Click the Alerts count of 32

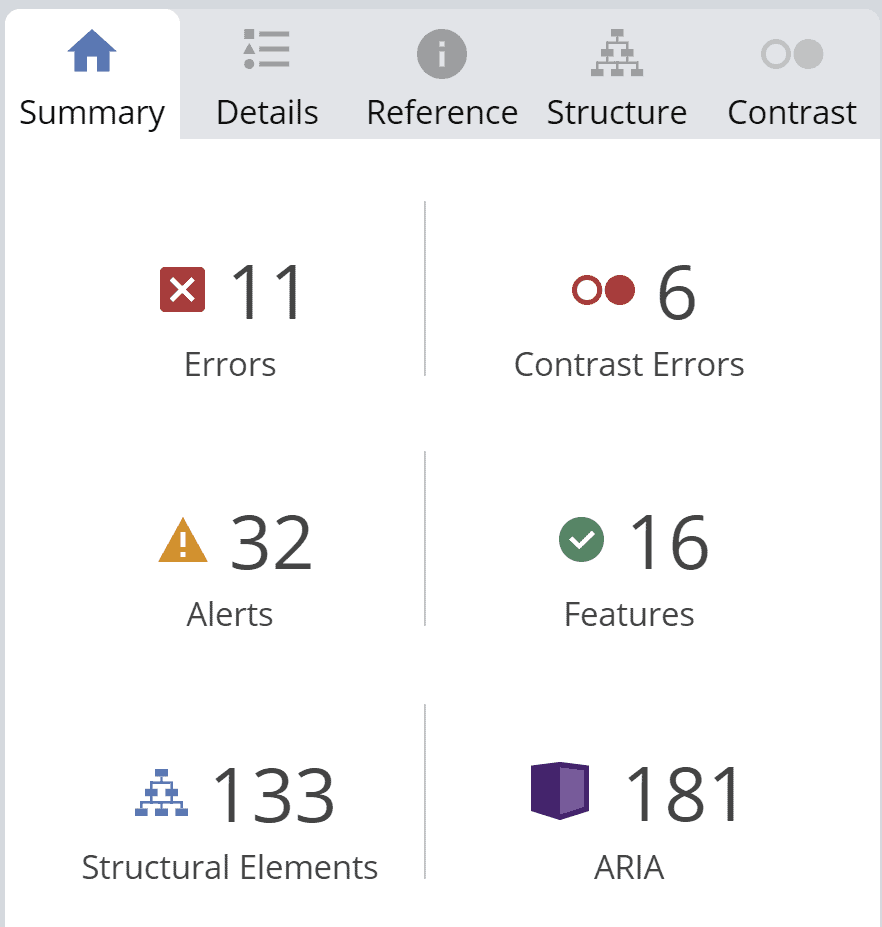click(x=271, y=543)
